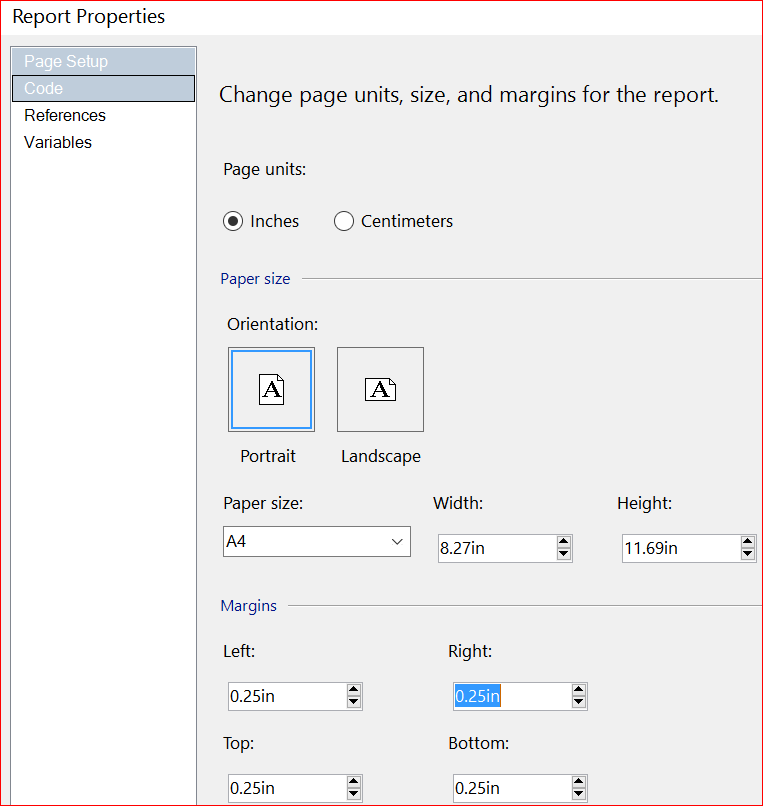Decrease Bottom margin with down arrow
Viewport: 763px width, 806px height.
pos(579,794)
